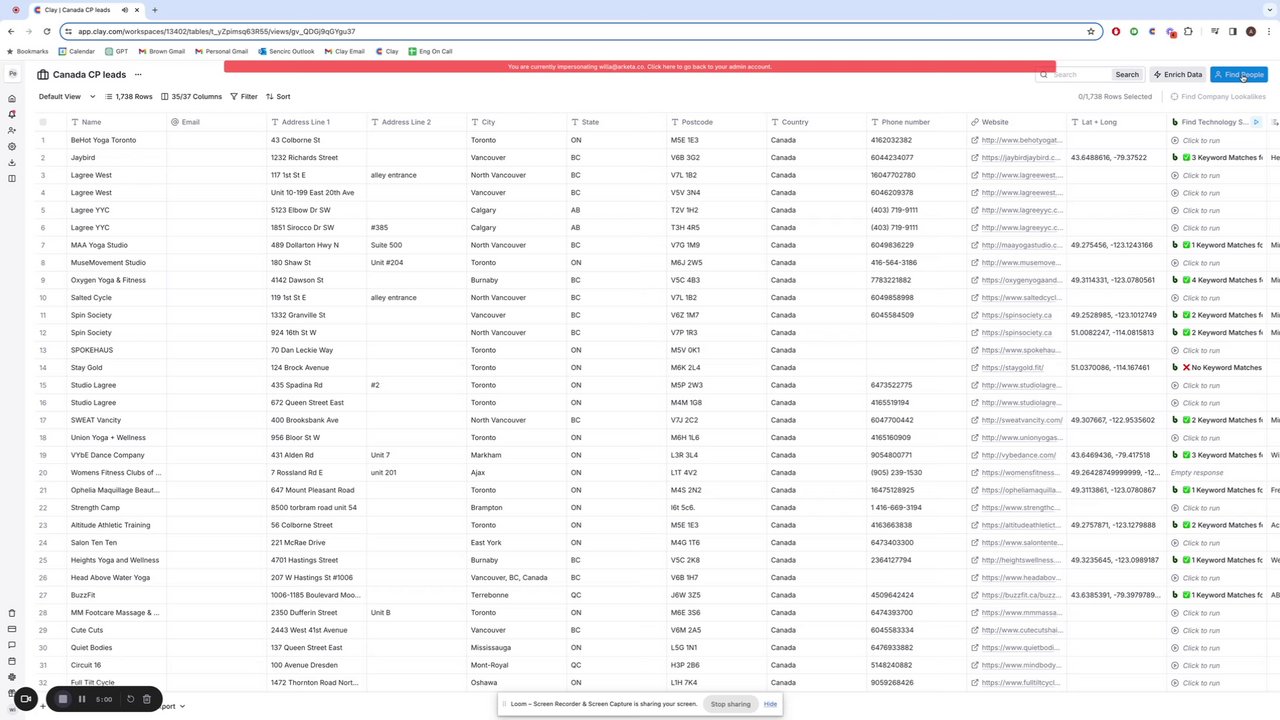Click the trash icon in the lower sidebar
Viewport: 1280px width, 720px height.
pyautogui.click(x=12, y=613)
